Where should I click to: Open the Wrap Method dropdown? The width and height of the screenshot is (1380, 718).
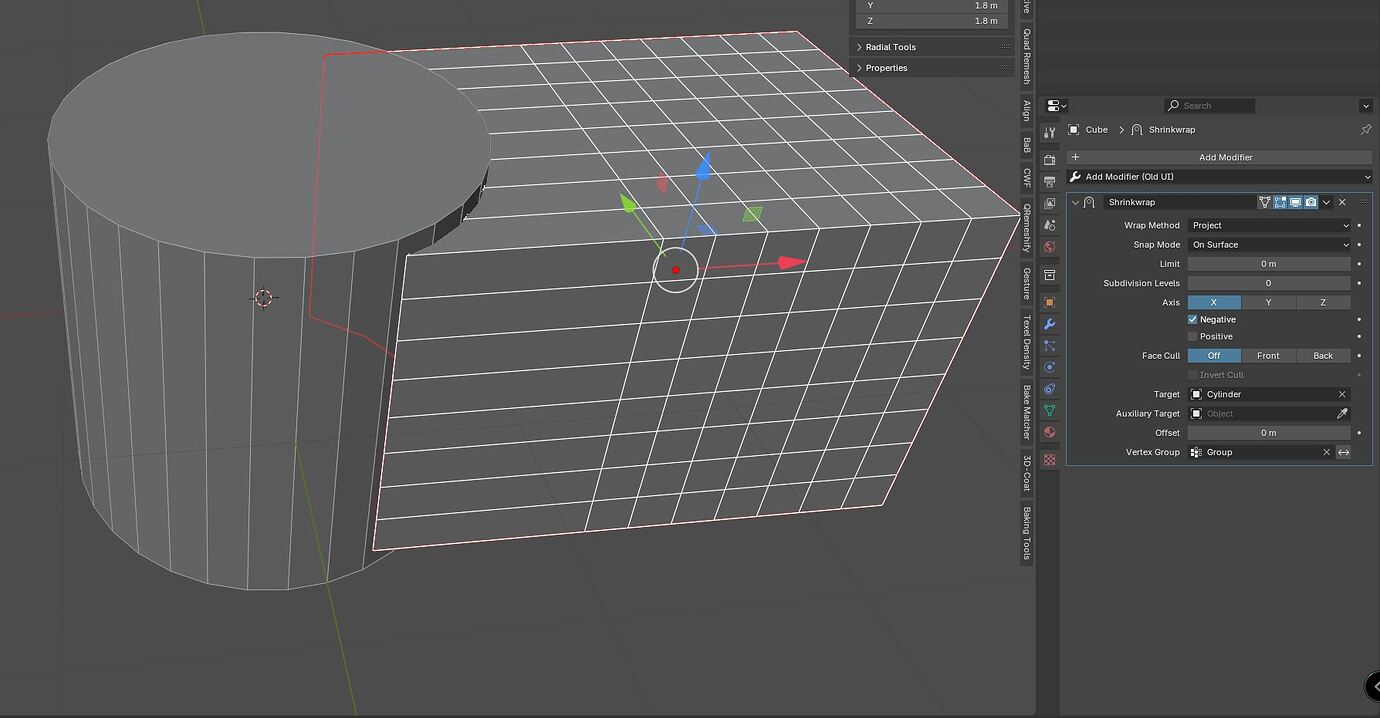[x=1269, y=226]
